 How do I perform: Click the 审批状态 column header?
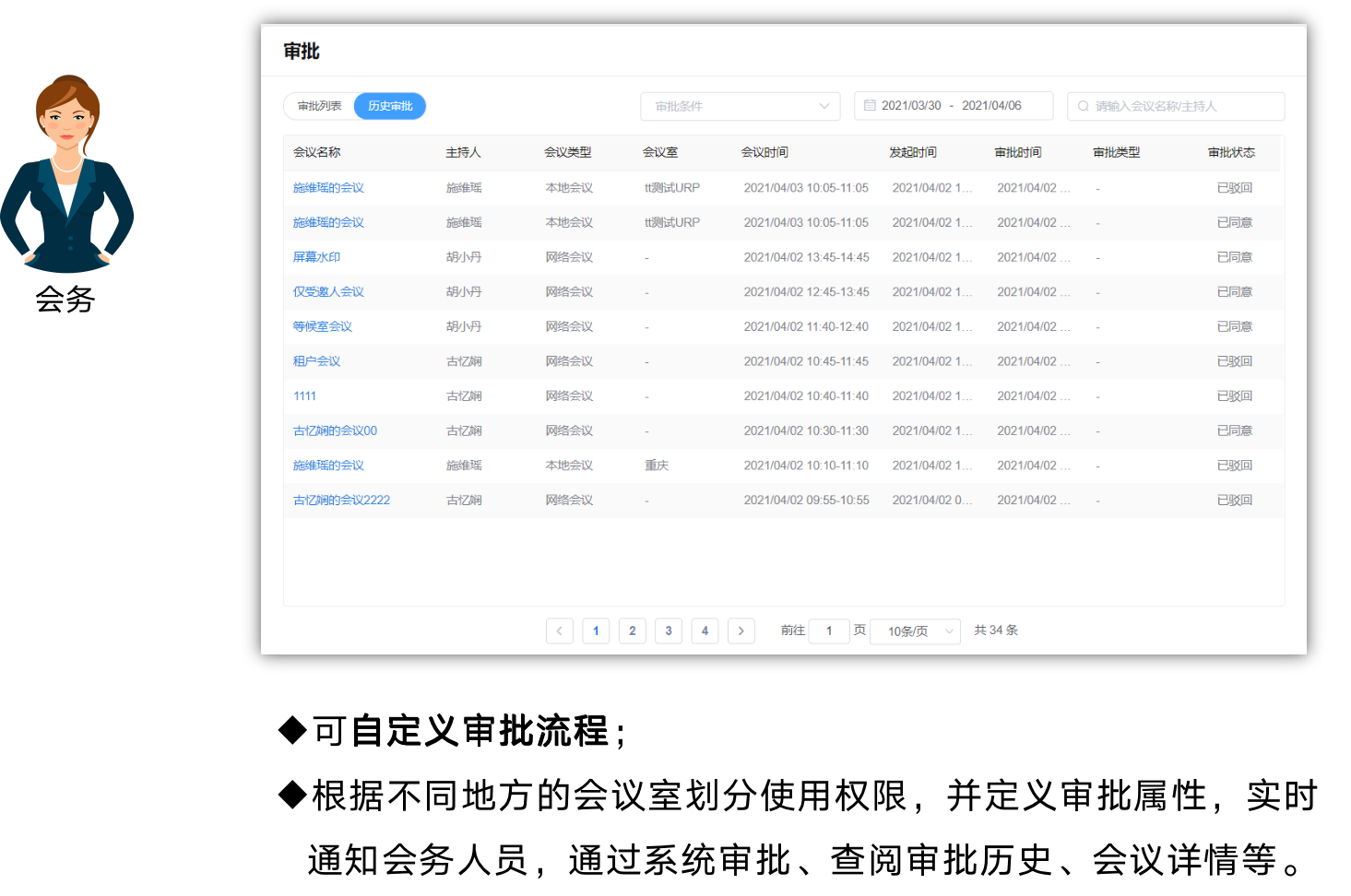pyautogui.click(x=1231, y=153)
